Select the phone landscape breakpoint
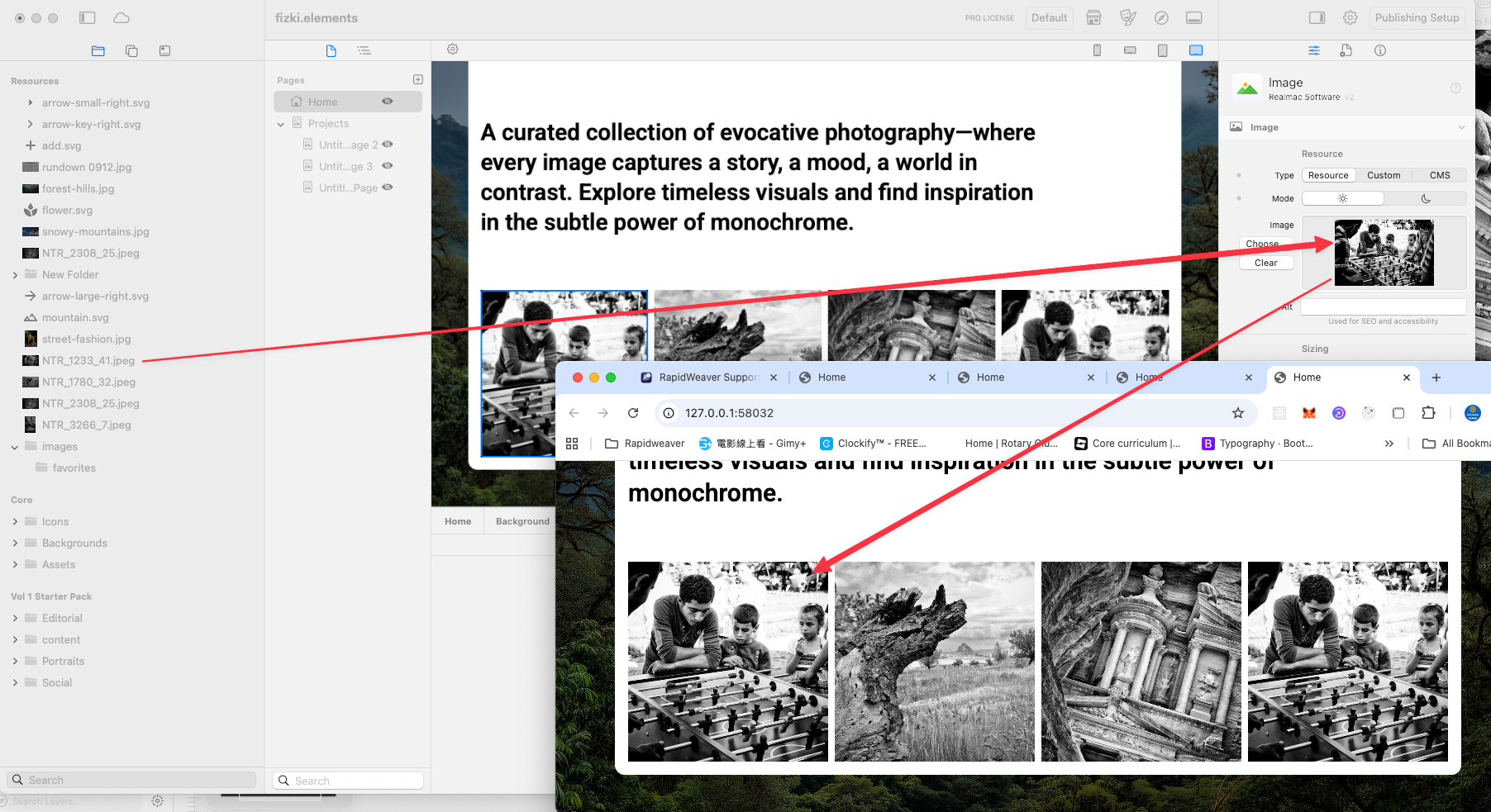The height and width of the screenshot is (812, 1491). [x=1130, y=50]
